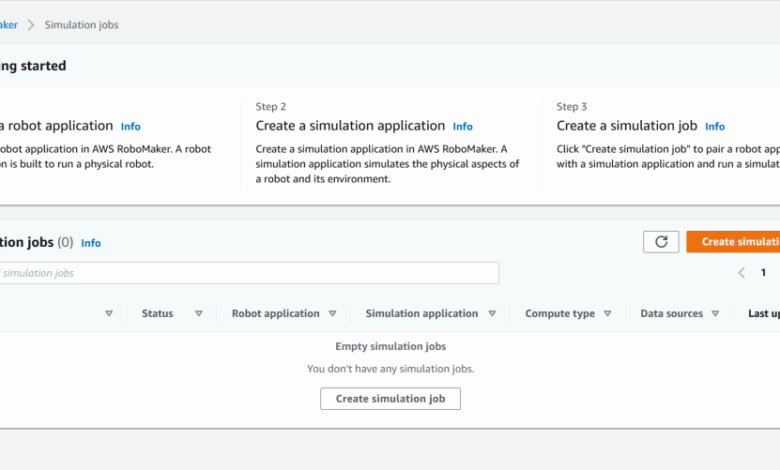This screenshot has height=470, width=780.
Task: Open Info link for Create a simulation job
Action: [x=715, y=126]
